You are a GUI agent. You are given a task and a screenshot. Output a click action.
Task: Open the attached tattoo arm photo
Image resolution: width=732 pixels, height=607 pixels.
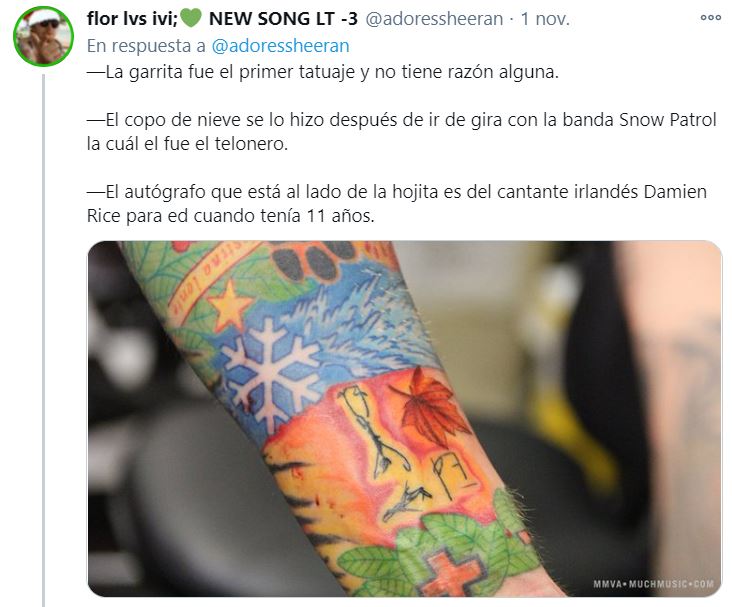[404, 419]
